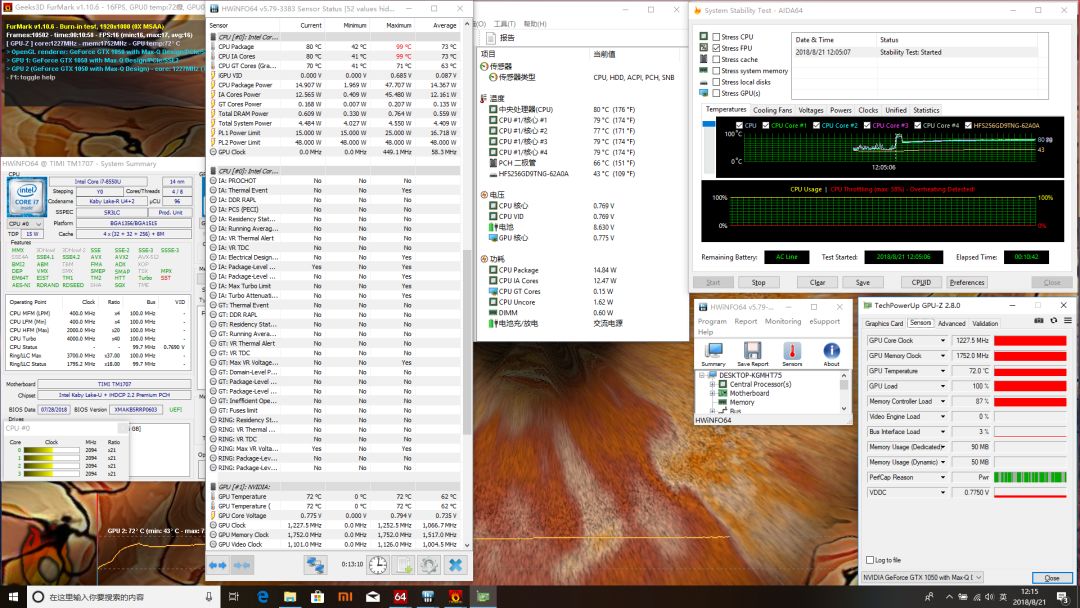Open sensor settings gear icon
The image size is (1080, 608).
pos(429,565)
